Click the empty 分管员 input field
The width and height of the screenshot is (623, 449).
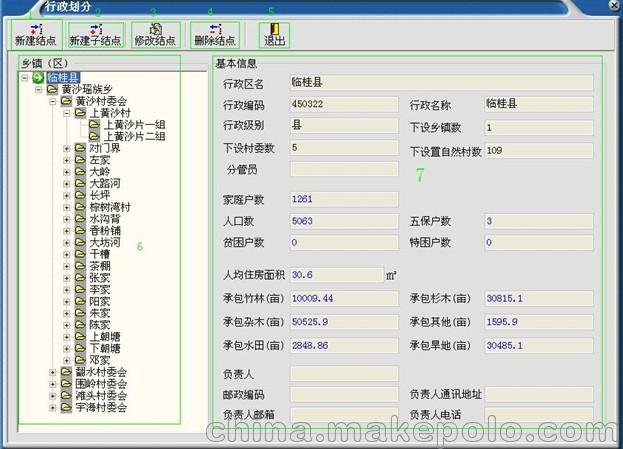point(344,169)
